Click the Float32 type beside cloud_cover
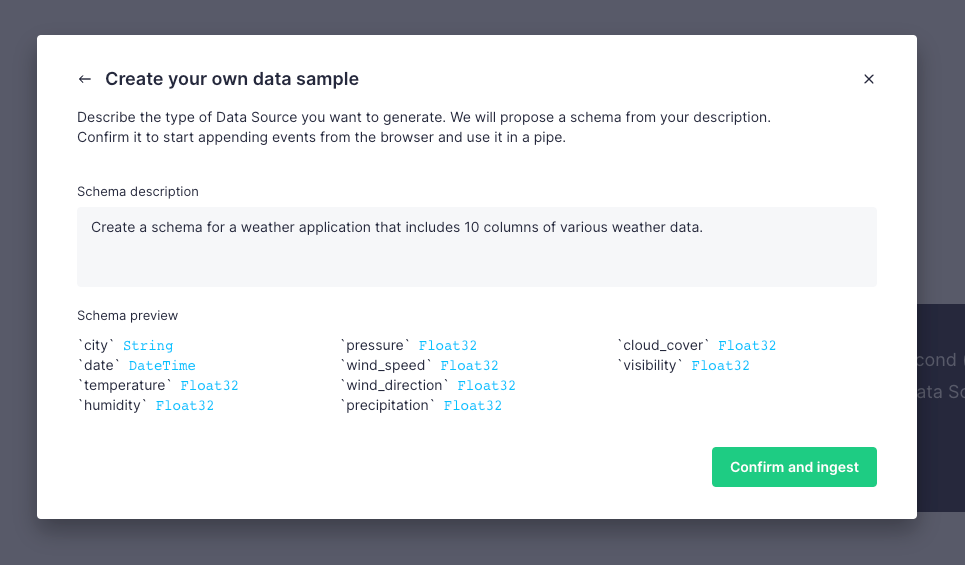Viewport: 965px width, 565px height. click(747, 346)
